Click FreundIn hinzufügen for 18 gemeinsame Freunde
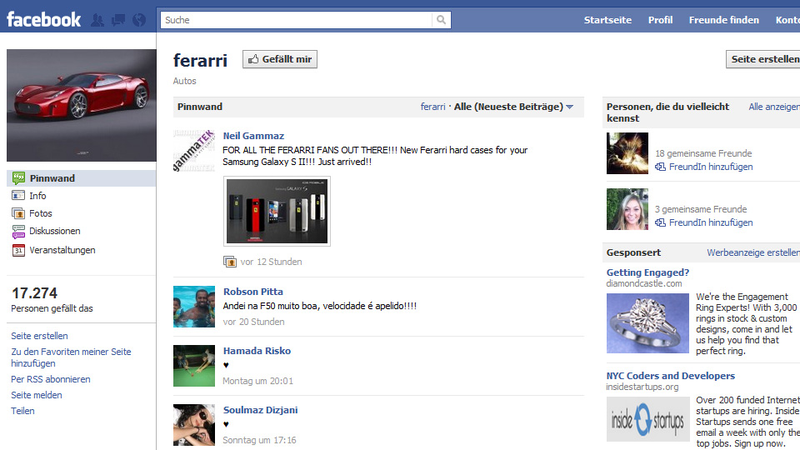 pos(711,167)
